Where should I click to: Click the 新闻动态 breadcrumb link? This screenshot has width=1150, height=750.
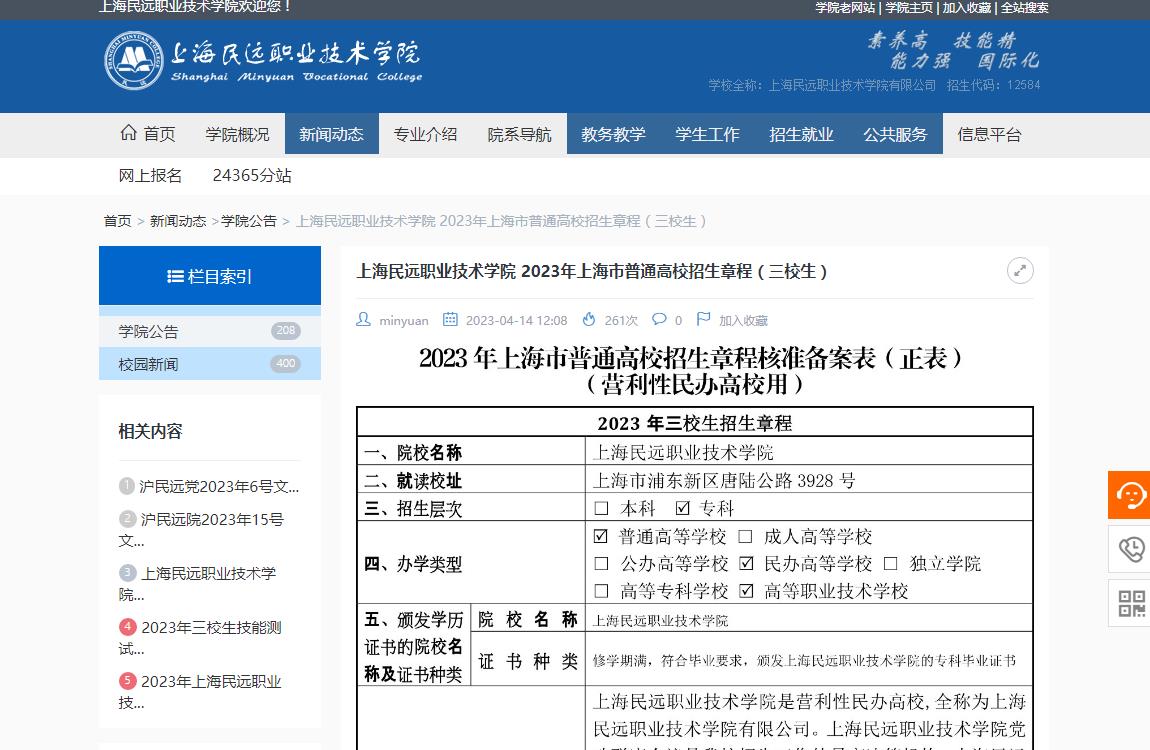pyautogui.click(x=177, y=221)
